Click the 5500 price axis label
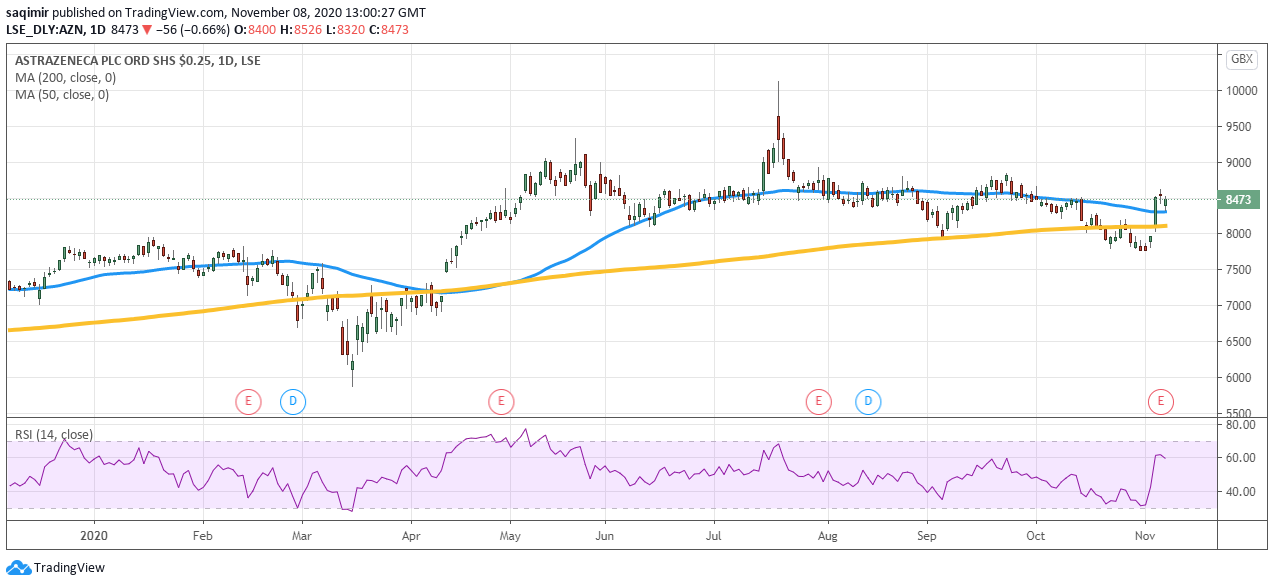Image resolution: width=1274 pixels, height=586 pixels. pos(1240,414)
